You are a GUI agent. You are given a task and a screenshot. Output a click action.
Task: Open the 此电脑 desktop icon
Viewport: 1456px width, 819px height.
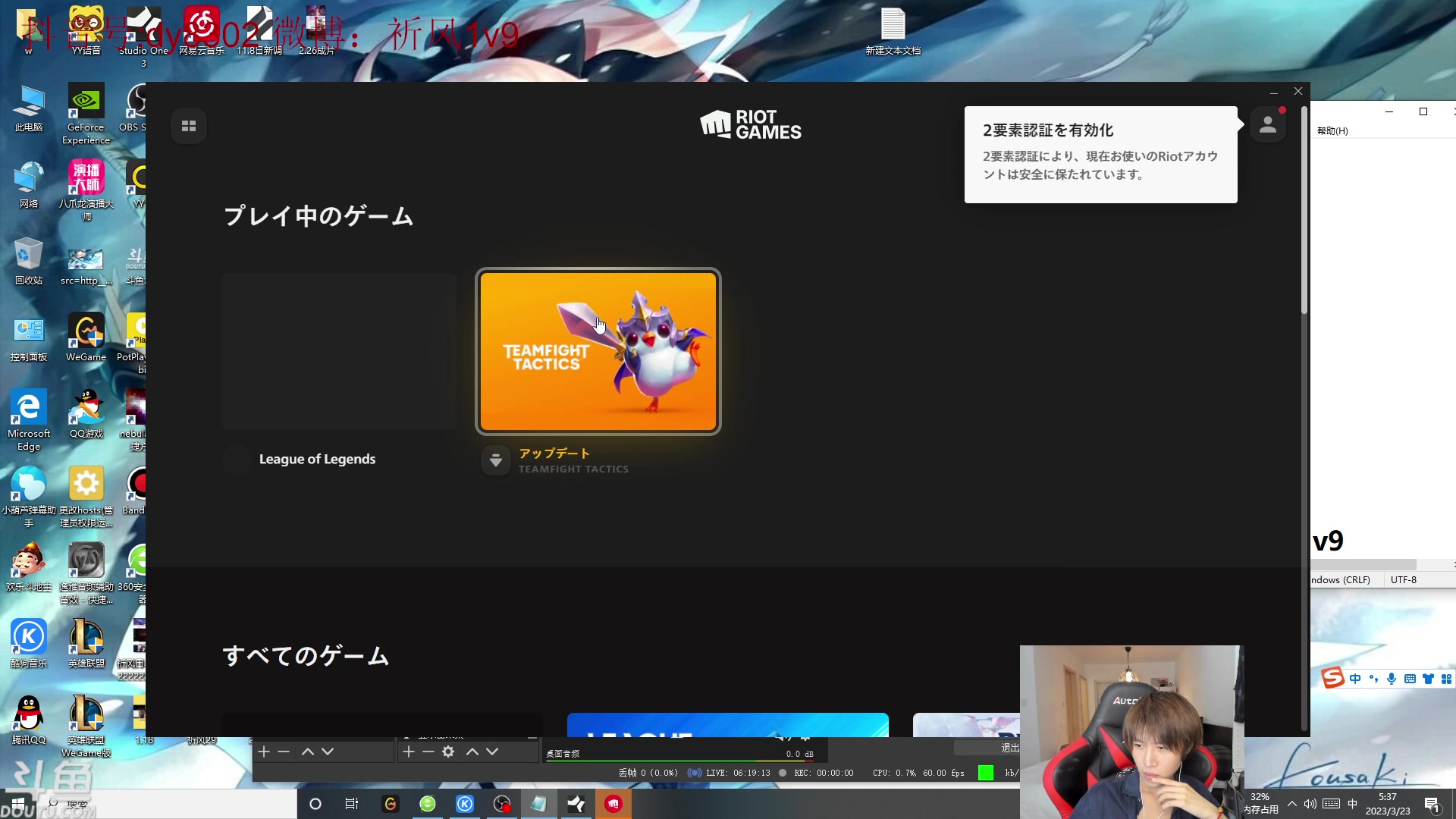[x=29, y=109]
